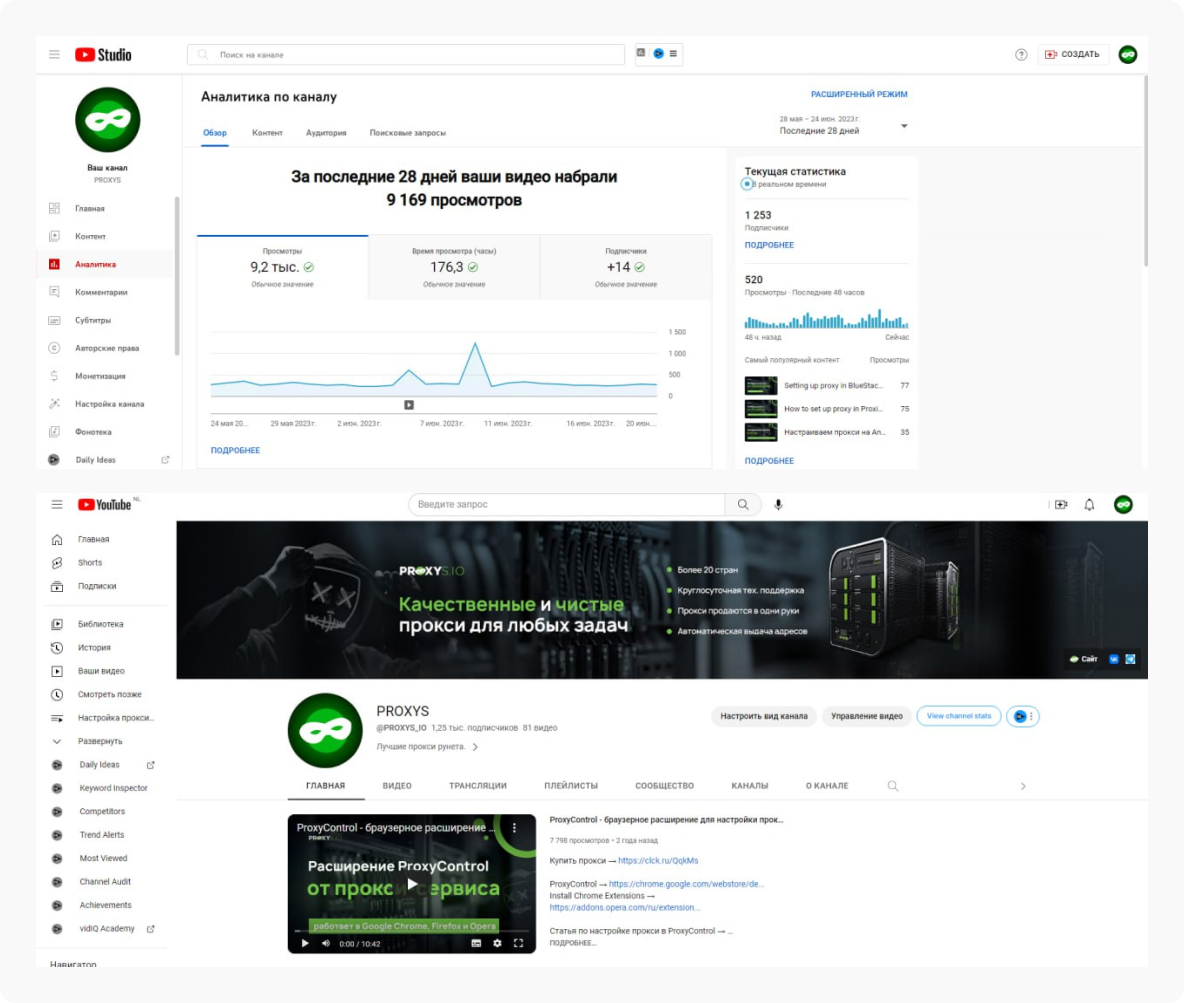1184x1003 pixels.
Task: Open the Studio account avatar in header
Action: pos(1127,54)
